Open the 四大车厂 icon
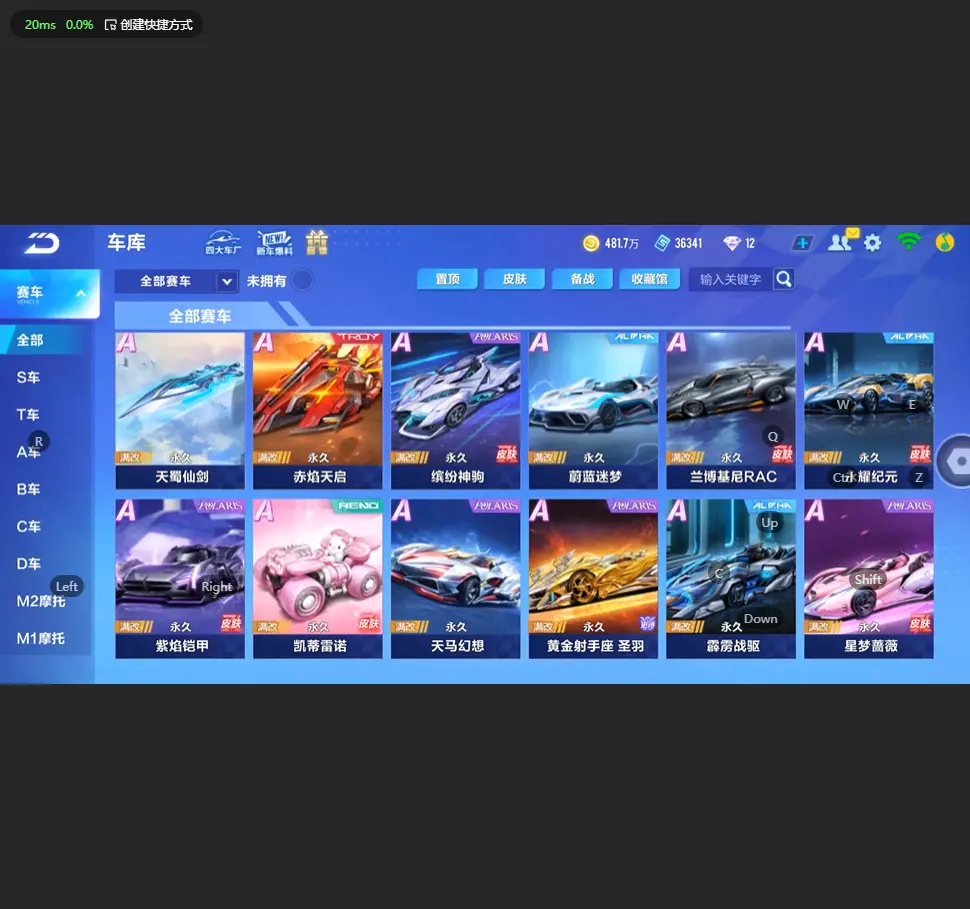Viewport: 970px width, 909px height. tap(223, 243)
